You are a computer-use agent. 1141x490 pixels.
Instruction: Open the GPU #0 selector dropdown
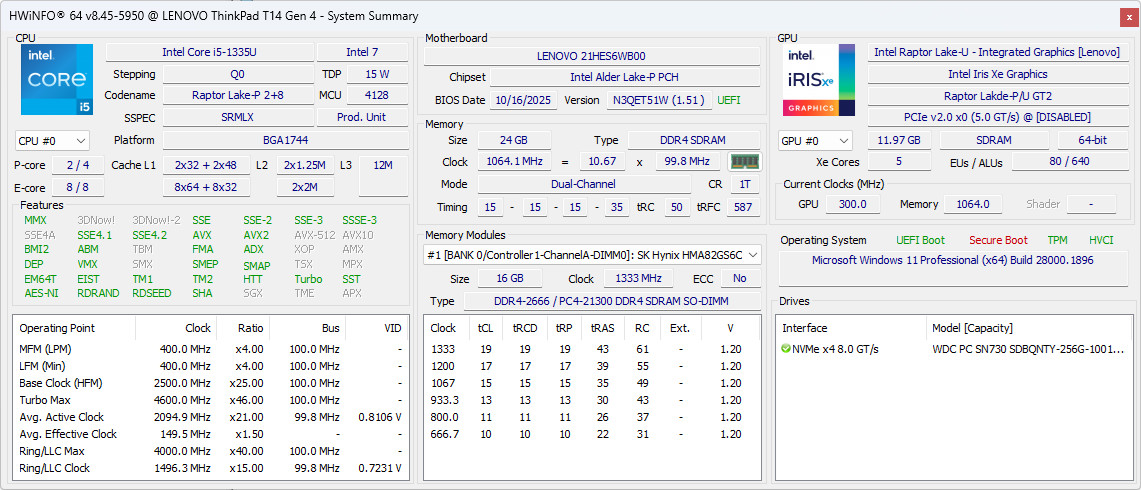pyautogui.click(x=815, y=141)
